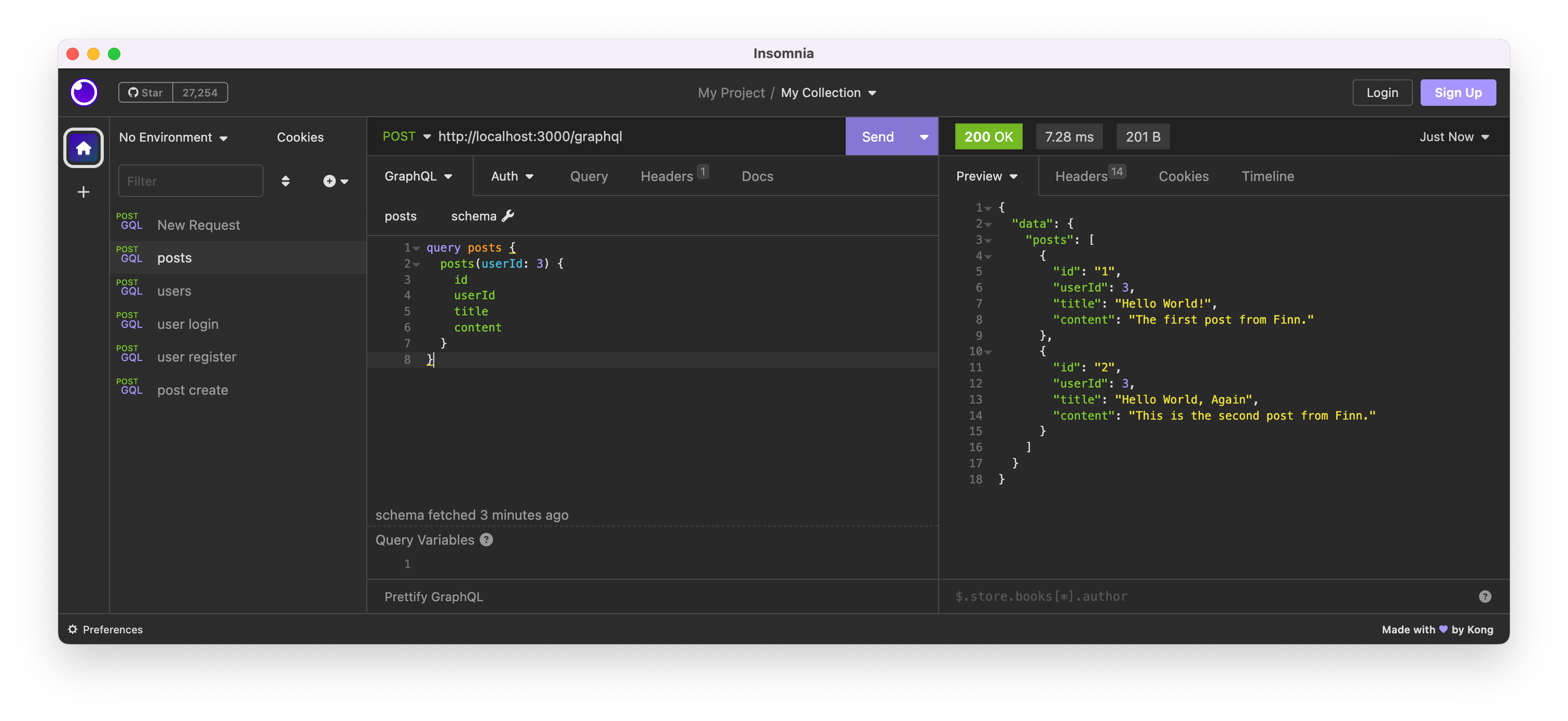Click the URL field with localhost:3000/graphql

click(639, 136)
